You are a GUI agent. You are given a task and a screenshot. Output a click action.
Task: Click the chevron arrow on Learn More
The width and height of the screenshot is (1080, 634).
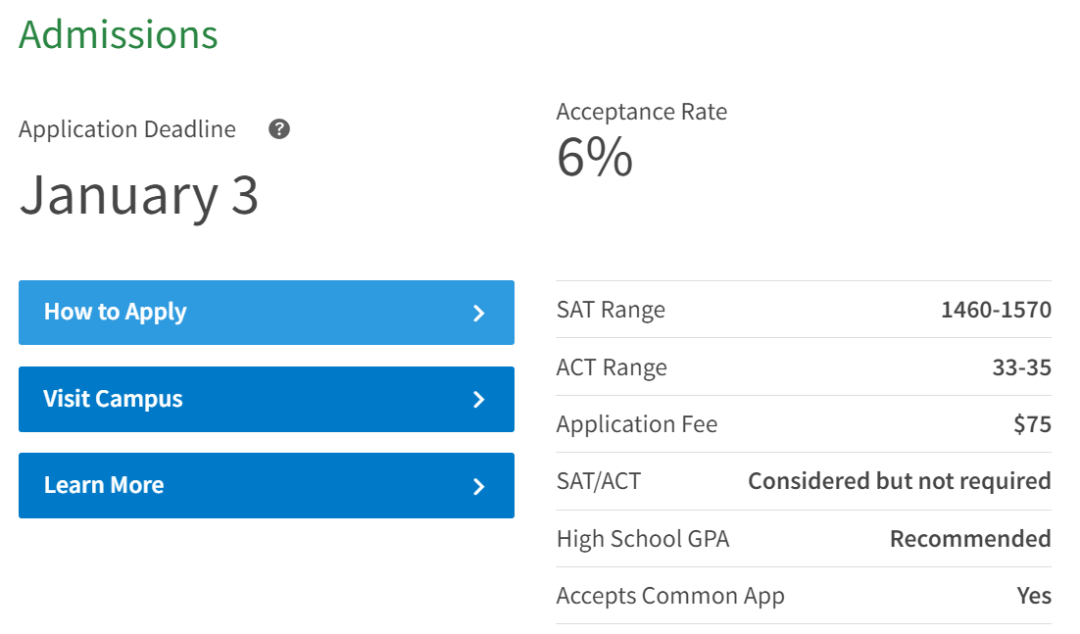click(479, 487)
